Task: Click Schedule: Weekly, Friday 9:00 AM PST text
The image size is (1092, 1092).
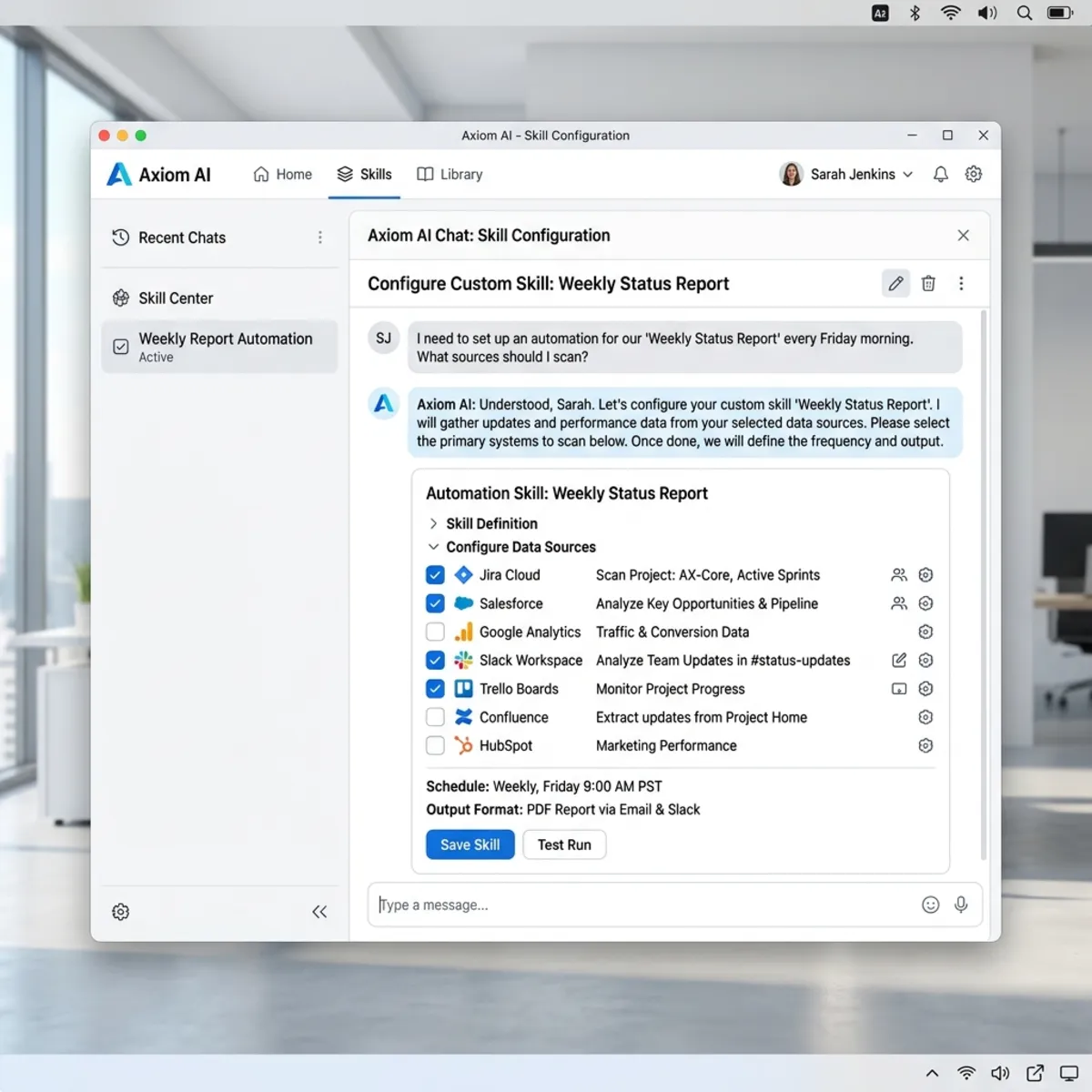Action: (544, 786)
